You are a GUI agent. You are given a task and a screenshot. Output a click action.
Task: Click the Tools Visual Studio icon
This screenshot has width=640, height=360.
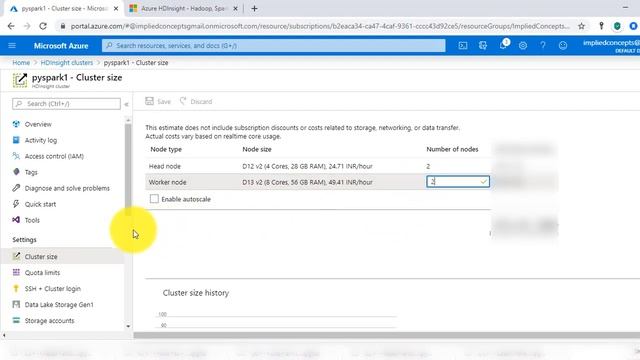[x=16, y=220]
